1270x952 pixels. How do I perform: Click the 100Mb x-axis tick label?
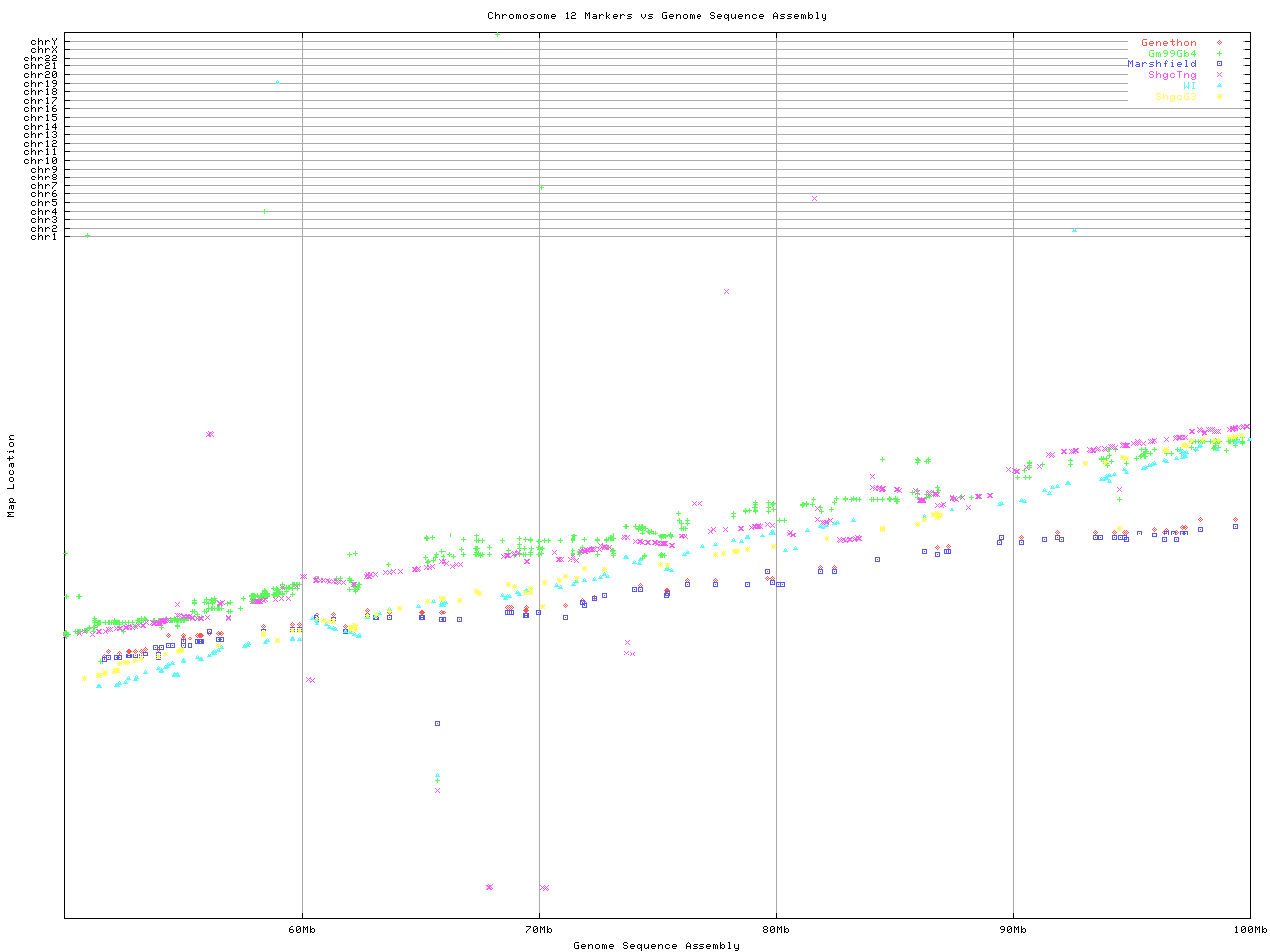click(x=1249, y=930)
